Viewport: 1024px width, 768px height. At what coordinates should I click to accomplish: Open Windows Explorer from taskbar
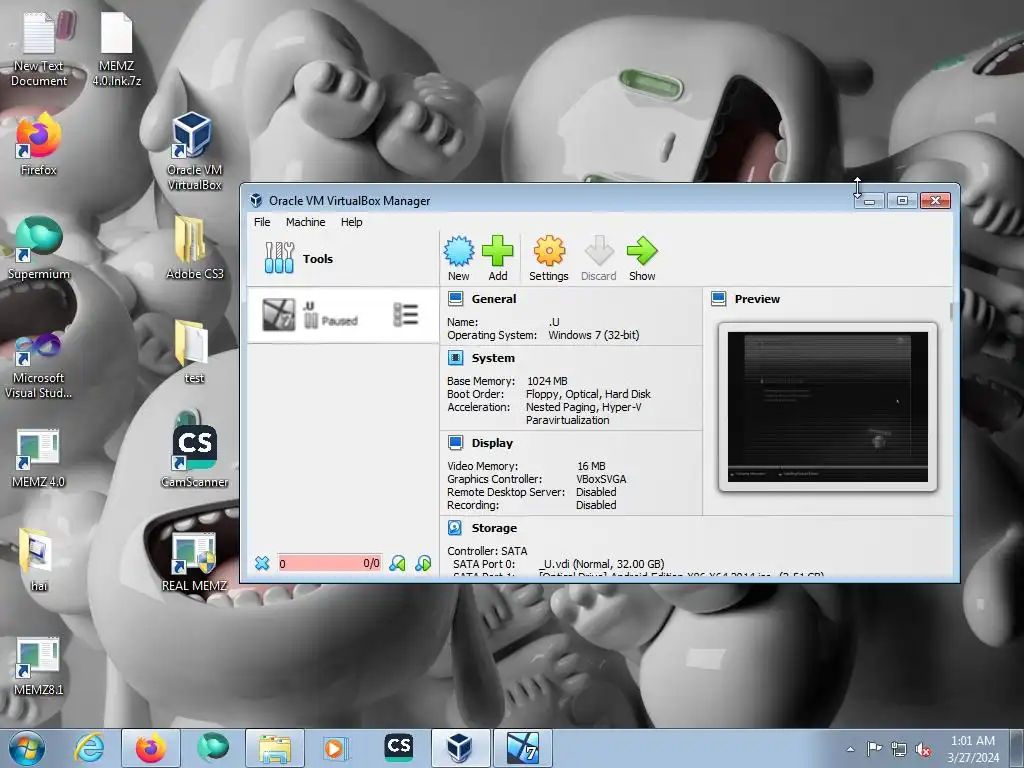click(x=274, y=748)
